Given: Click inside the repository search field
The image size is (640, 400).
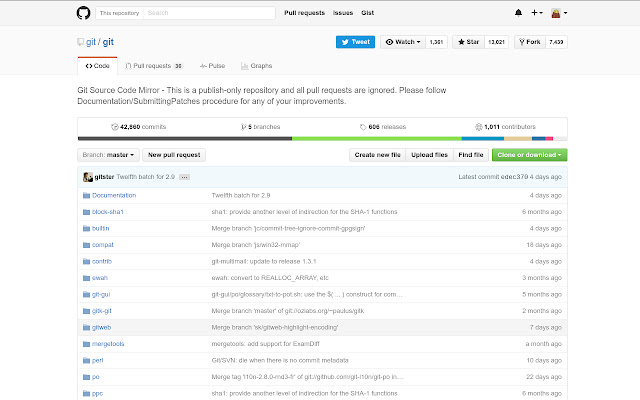Looking at the screenshot, I should coord(209,13).
